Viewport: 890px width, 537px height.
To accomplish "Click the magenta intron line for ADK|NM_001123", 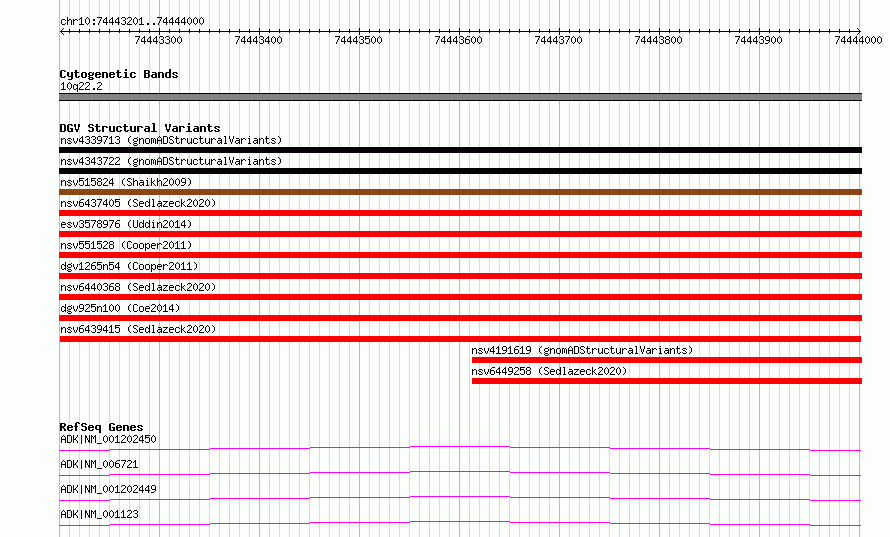I will tap(460, 523).
